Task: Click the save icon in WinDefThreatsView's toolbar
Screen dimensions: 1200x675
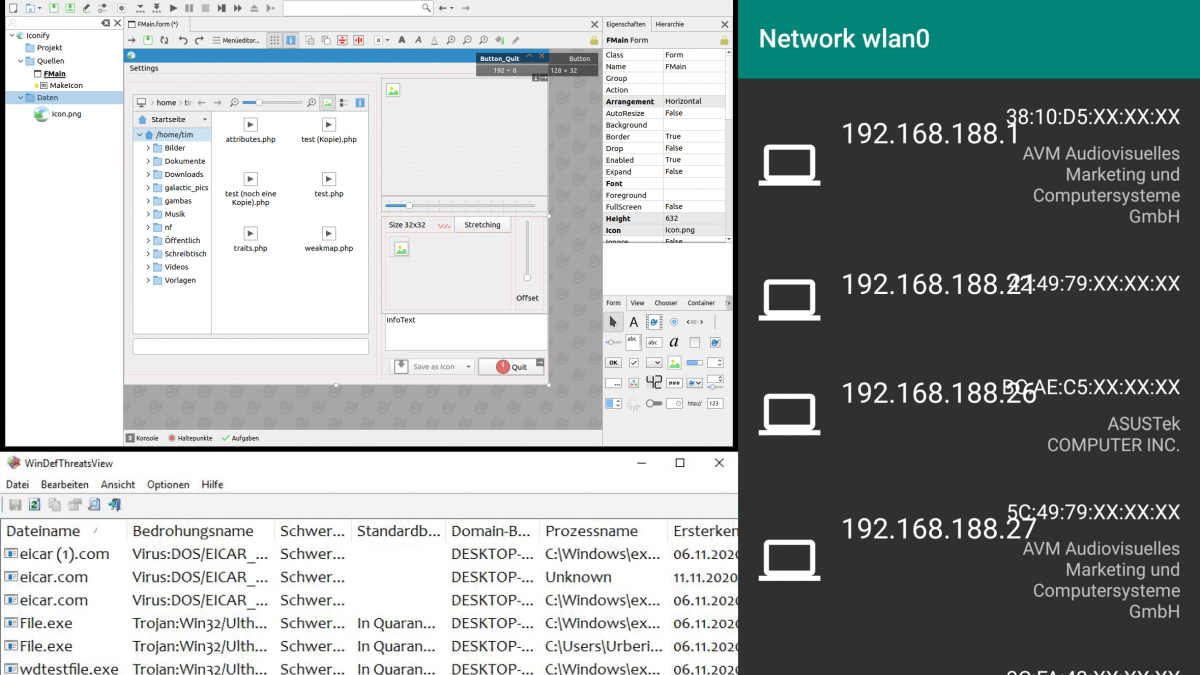Action: point(15,504)
